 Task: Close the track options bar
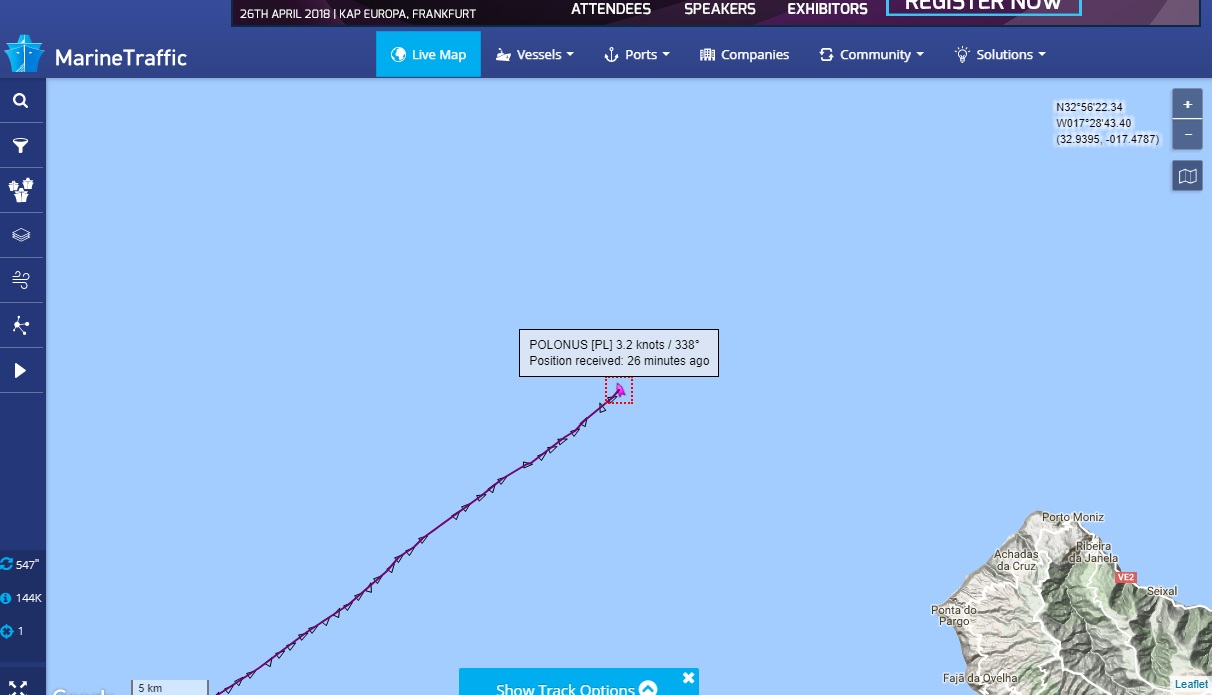[x=688, y=678]
